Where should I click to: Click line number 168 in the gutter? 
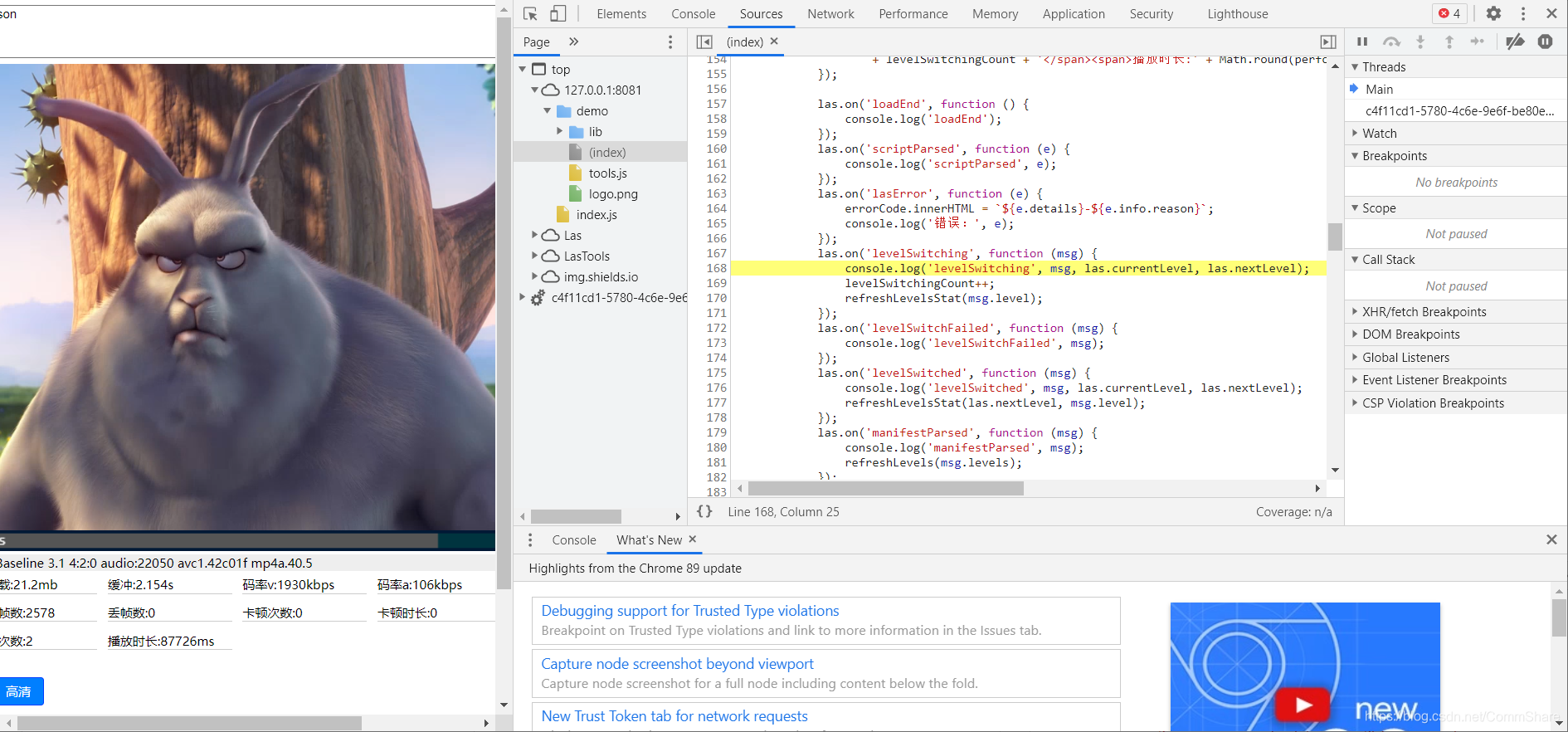pyautogui.click(x=716, y=268)
